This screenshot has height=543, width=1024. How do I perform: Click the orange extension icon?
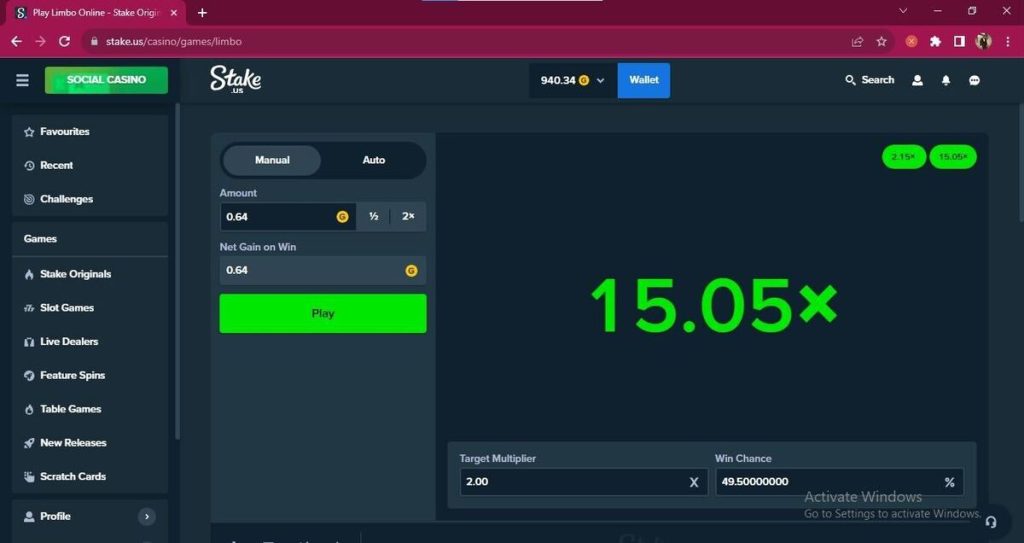pyautogui.click(x=911, y=41)
